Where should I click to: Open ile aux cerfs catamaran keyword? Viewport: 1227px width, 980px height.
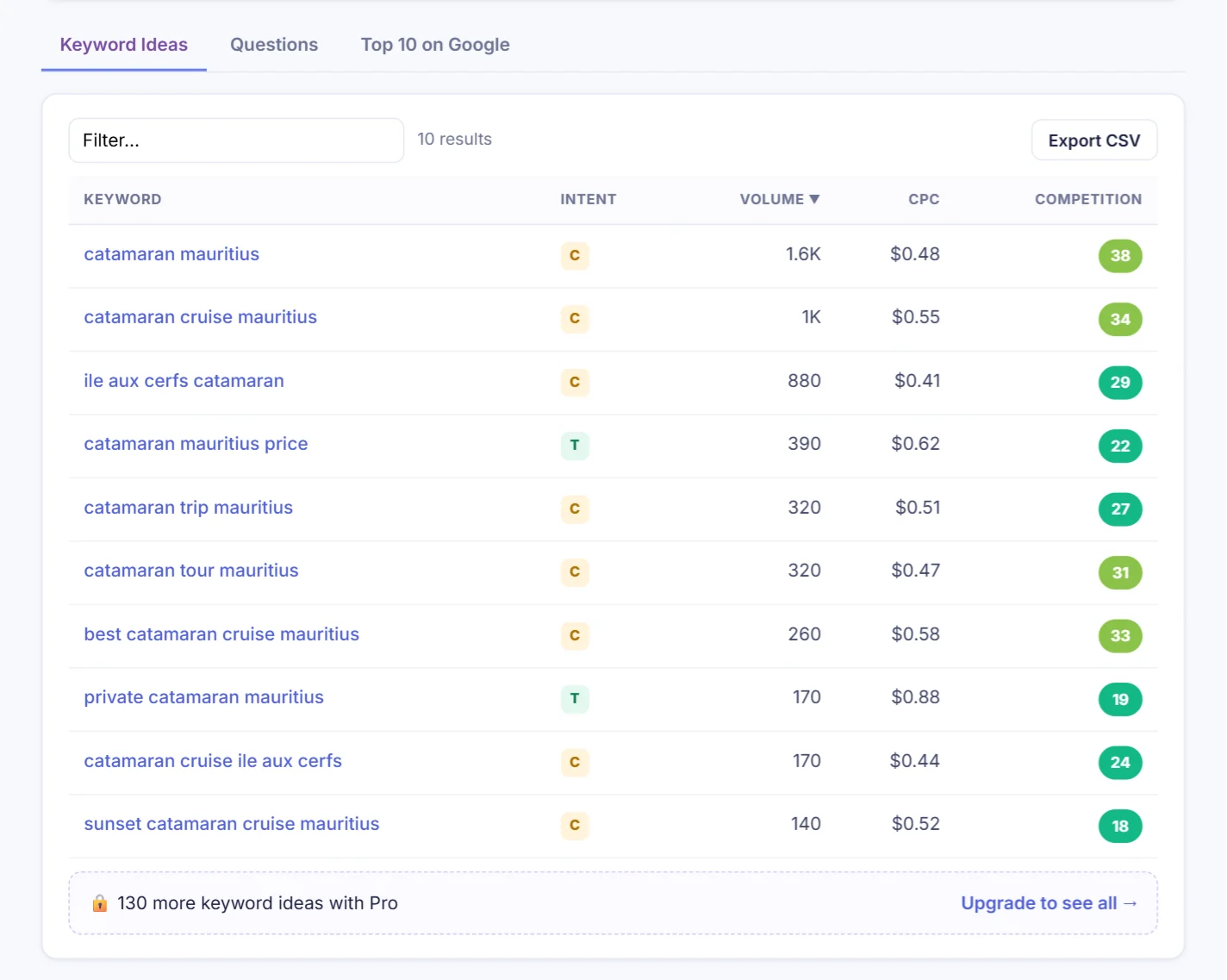tap(184, 381)
